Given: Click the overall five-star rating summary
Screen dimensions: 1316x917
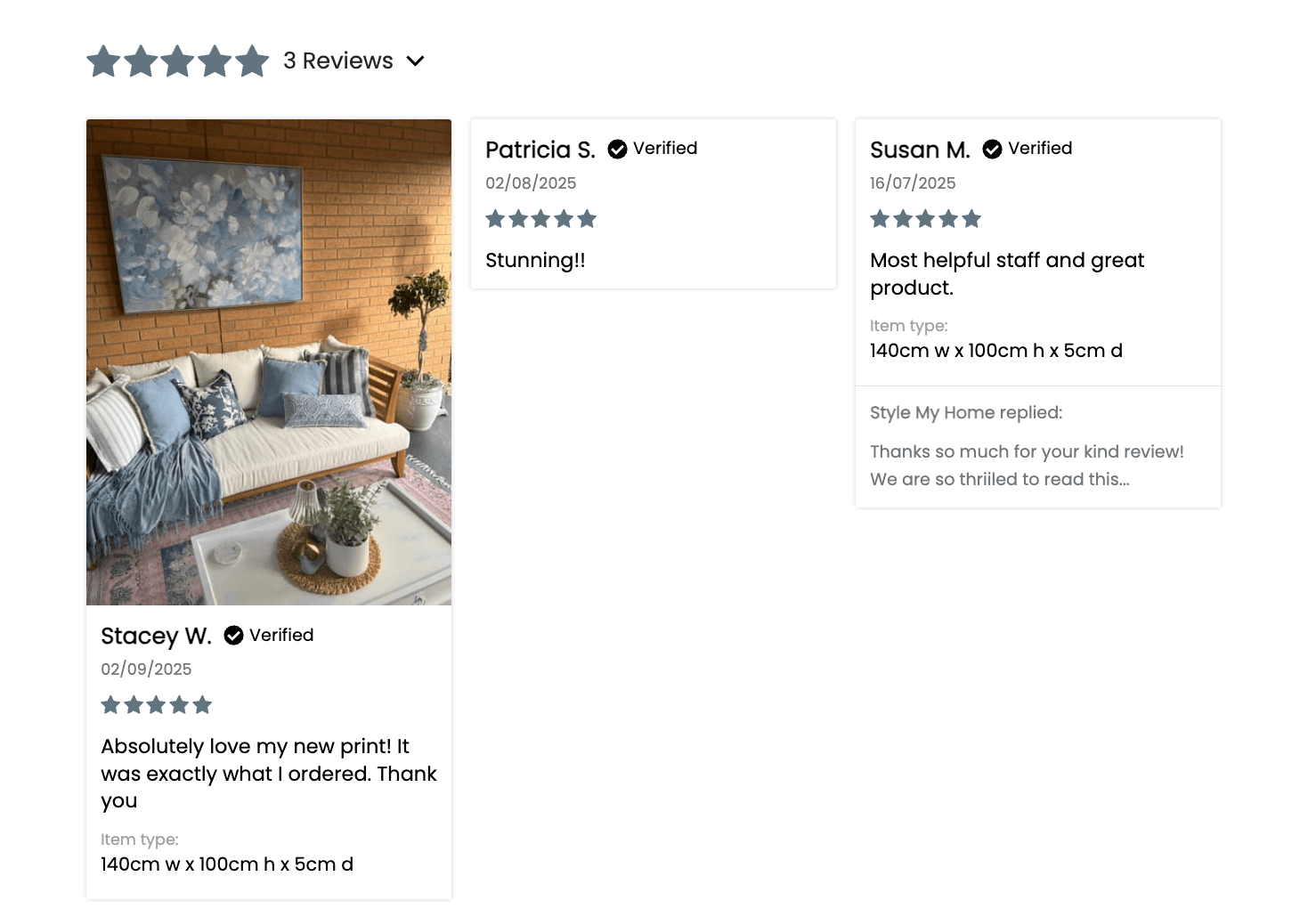Looking at the screenshot, I should click(x=178, y=61).
